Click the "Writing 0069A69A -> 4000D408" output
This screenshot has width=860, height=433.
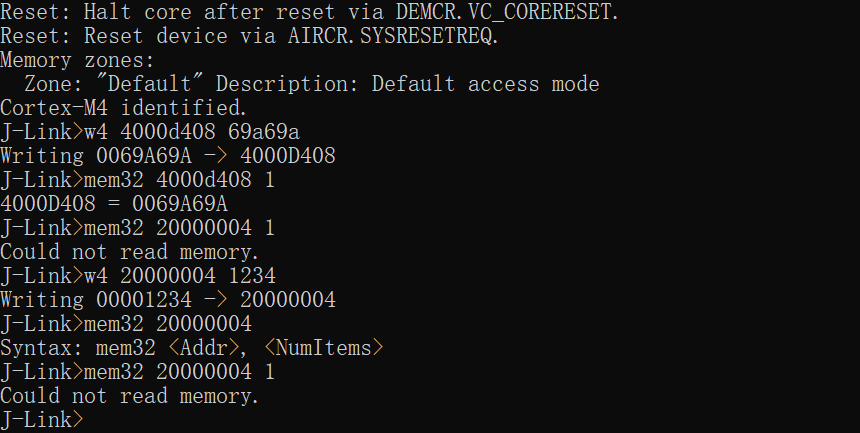[168, 156]
